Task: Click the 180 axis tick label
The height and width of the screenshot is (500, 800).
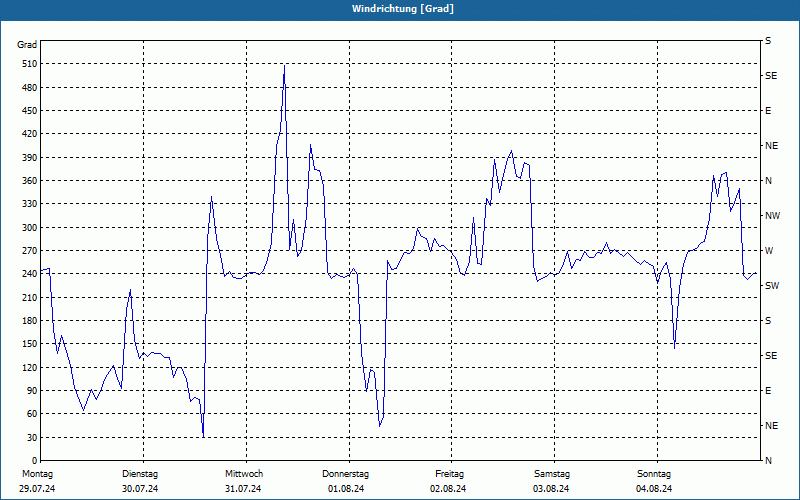Action: 30,320
